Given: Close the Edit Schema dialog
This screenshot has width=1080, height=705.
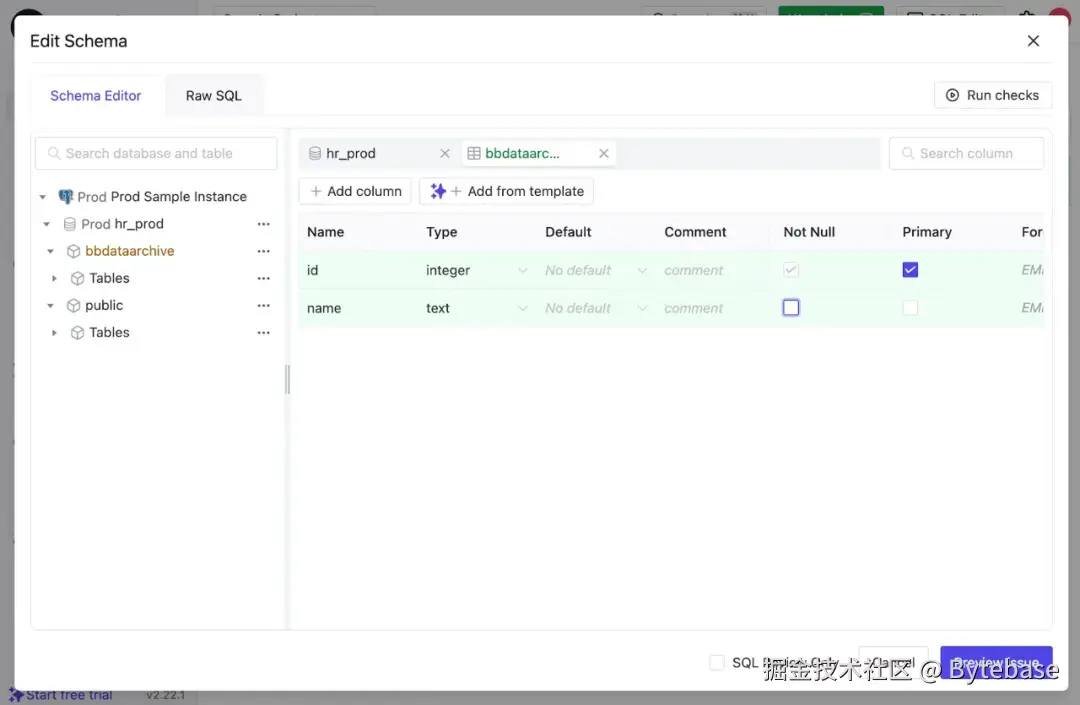Looking at the screenshot, I should 1032,41.
